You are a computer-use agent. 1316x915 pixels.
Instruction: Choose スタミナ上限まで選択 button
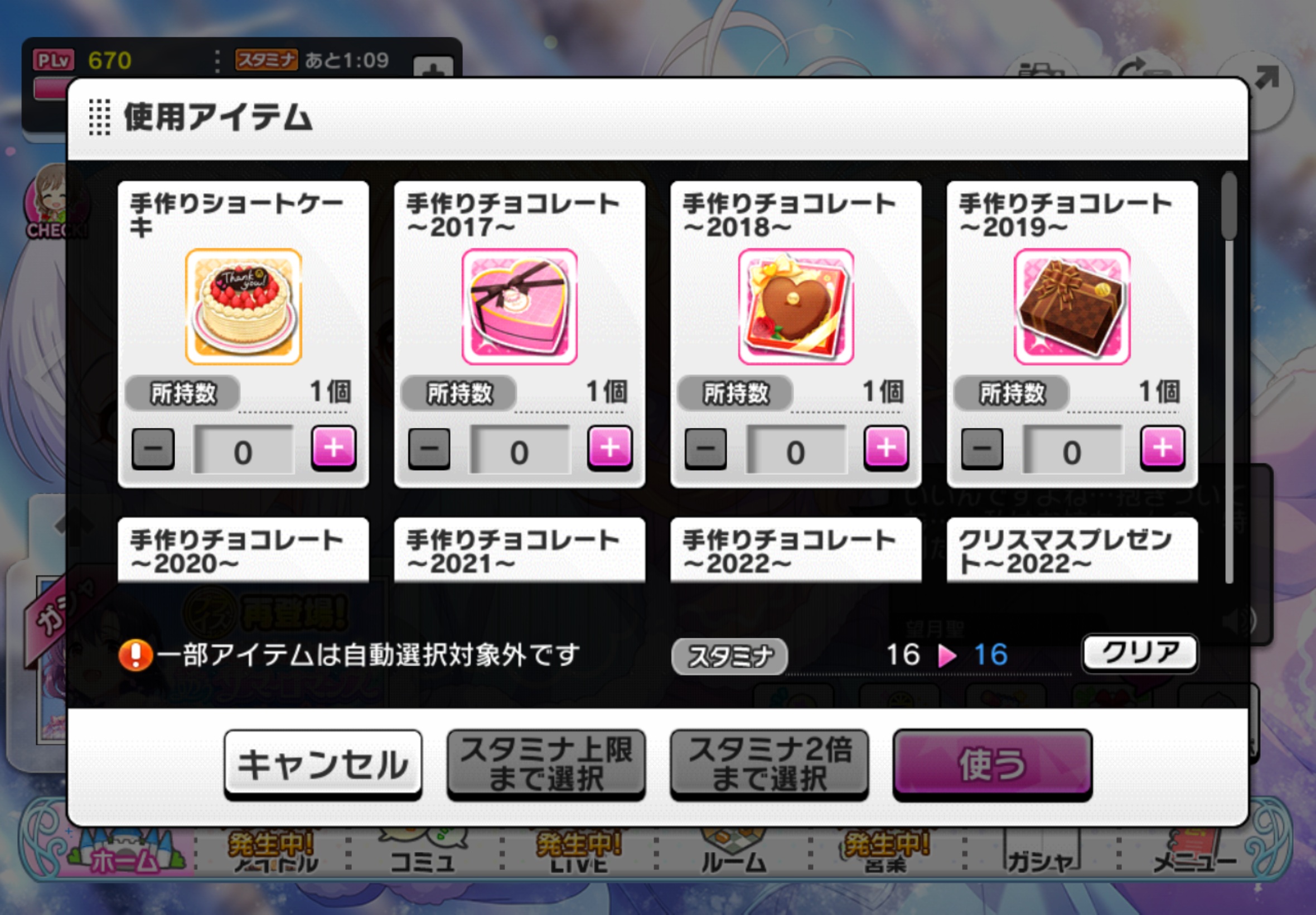click(546, 765)
